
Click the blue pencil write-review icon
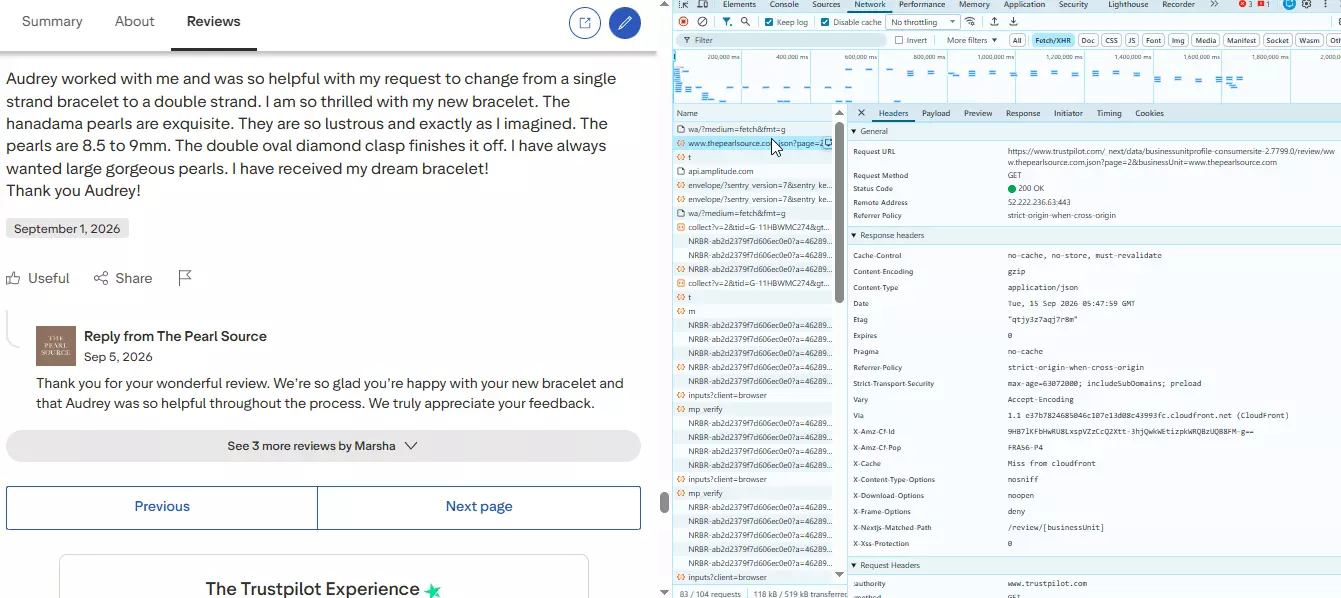point(625,23)
